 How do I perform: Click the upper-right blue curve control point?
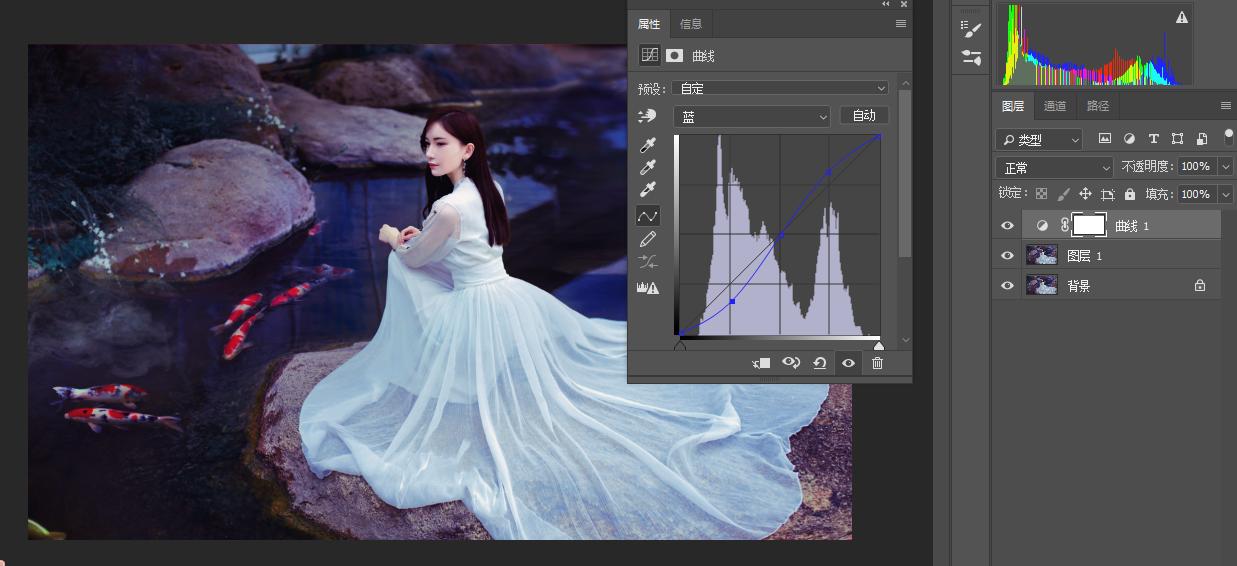click(x=828, y=173)
